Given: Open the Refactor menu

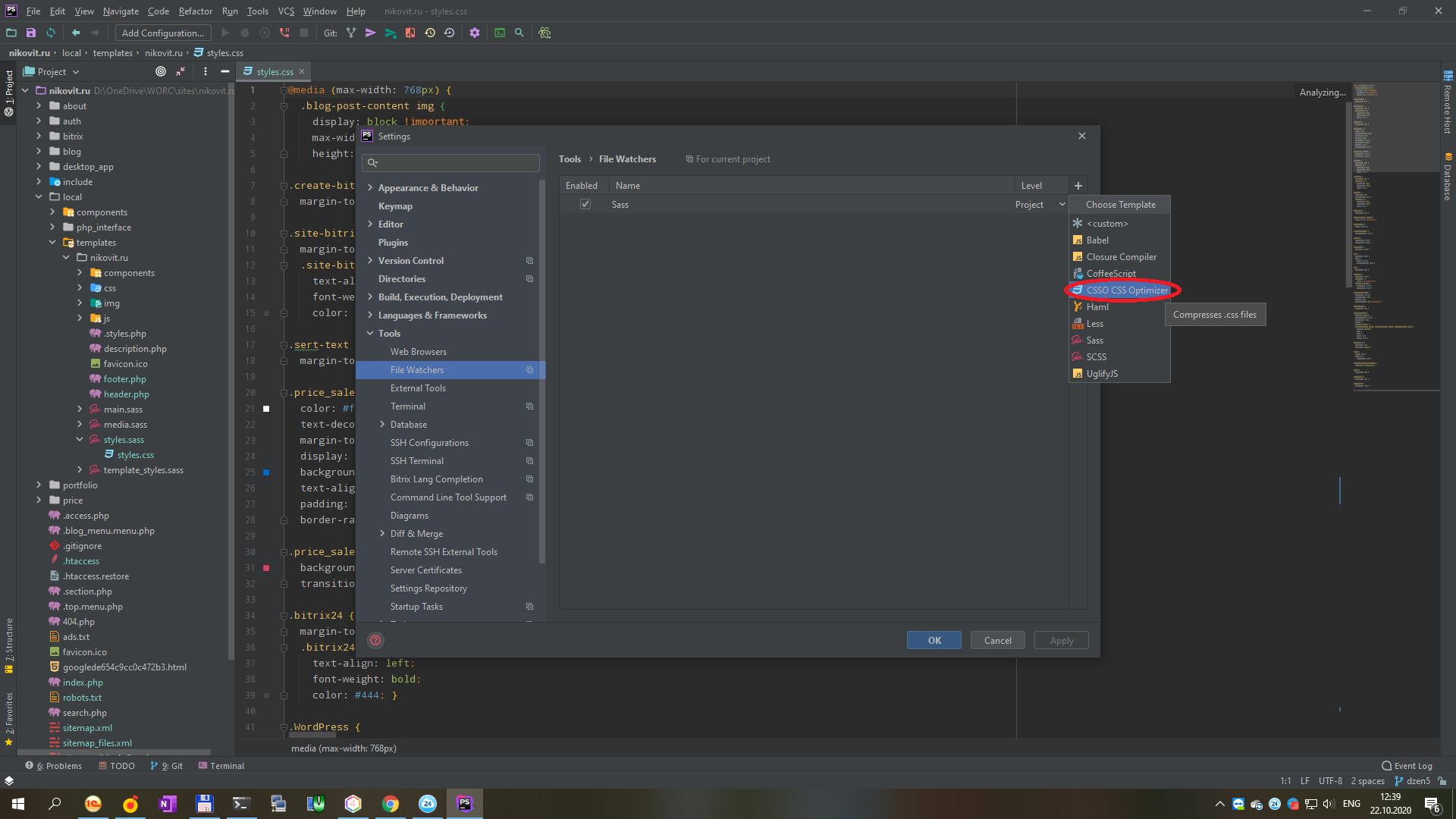Looking at the screenshot, I should tap(195, 11).
